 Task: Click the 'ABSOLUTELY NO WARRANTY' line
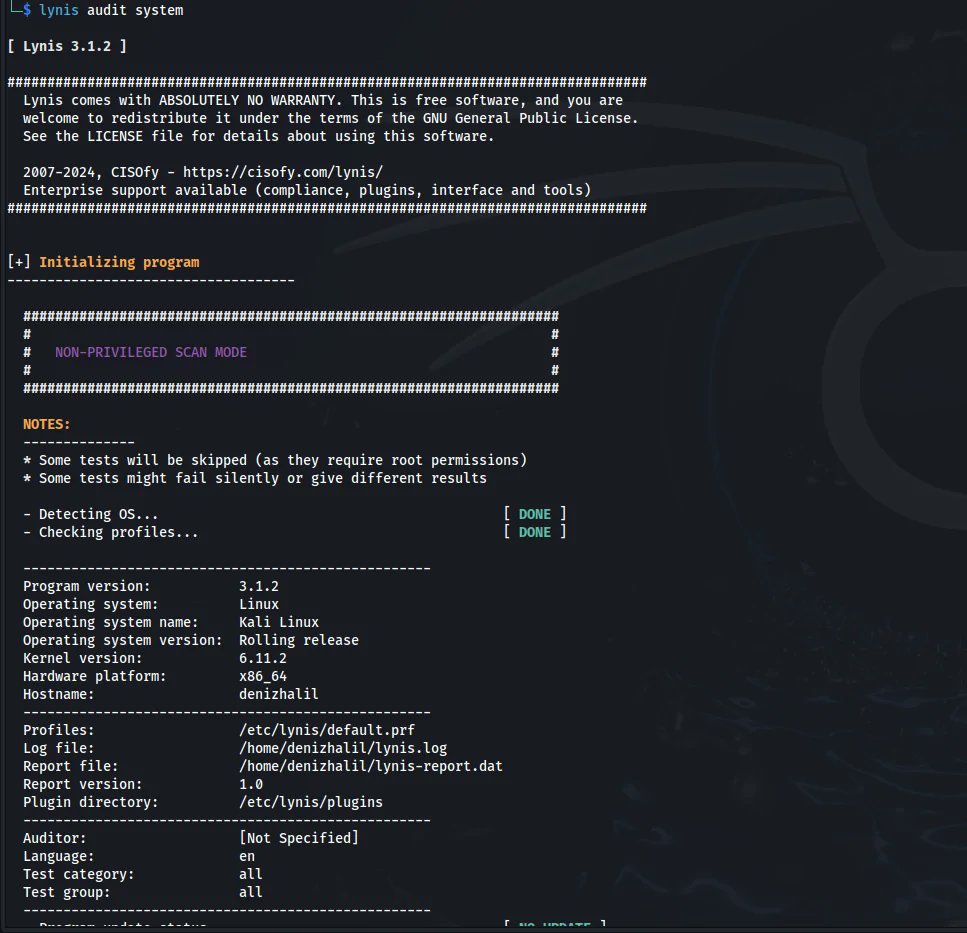323,100
